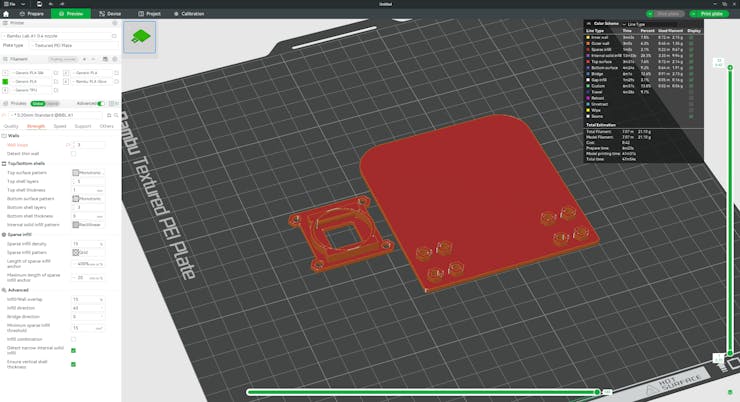Hide Inner wall lines in display column

tap(693, 36)
